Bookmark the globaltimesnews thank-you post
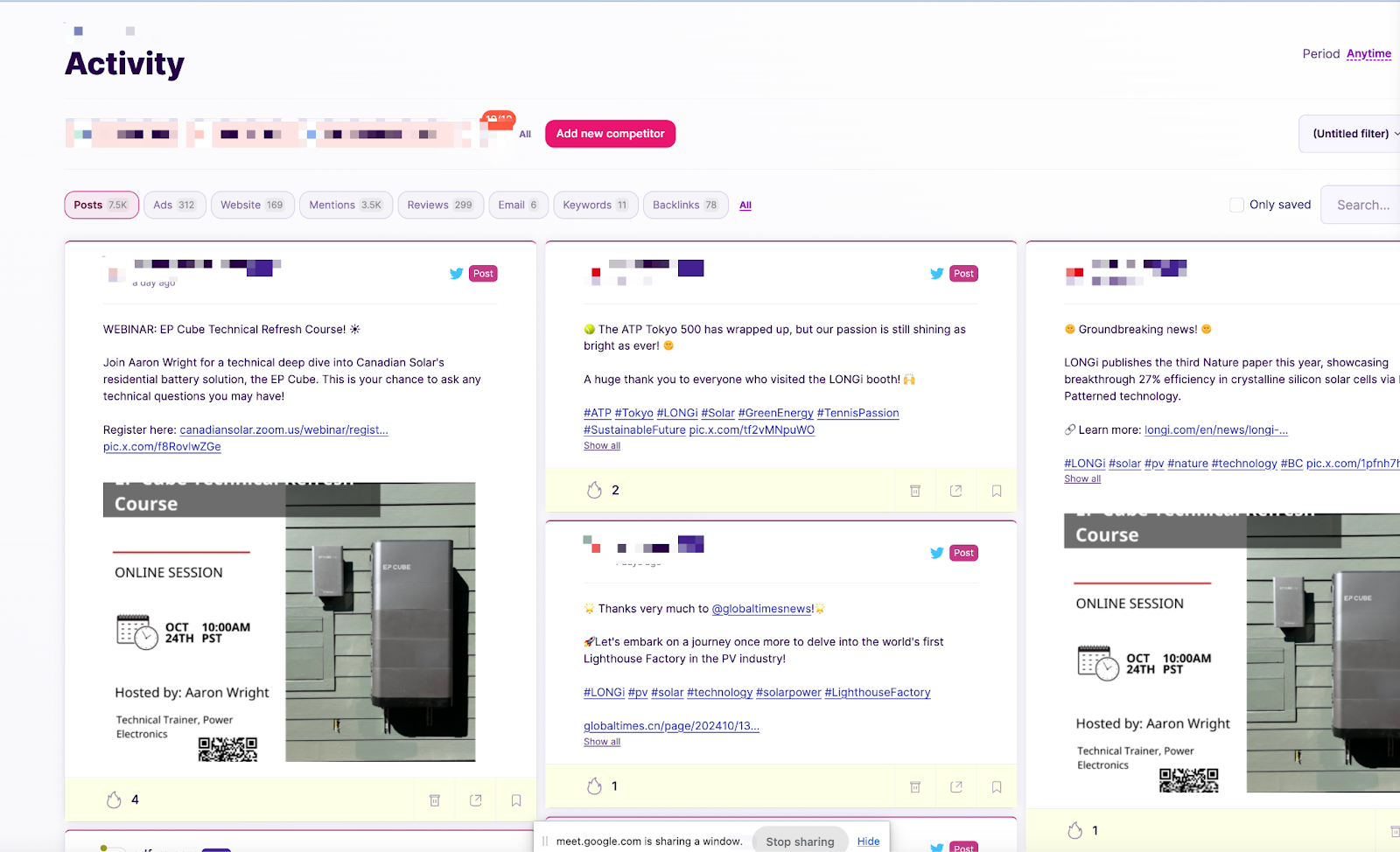 tap(997, 787)
